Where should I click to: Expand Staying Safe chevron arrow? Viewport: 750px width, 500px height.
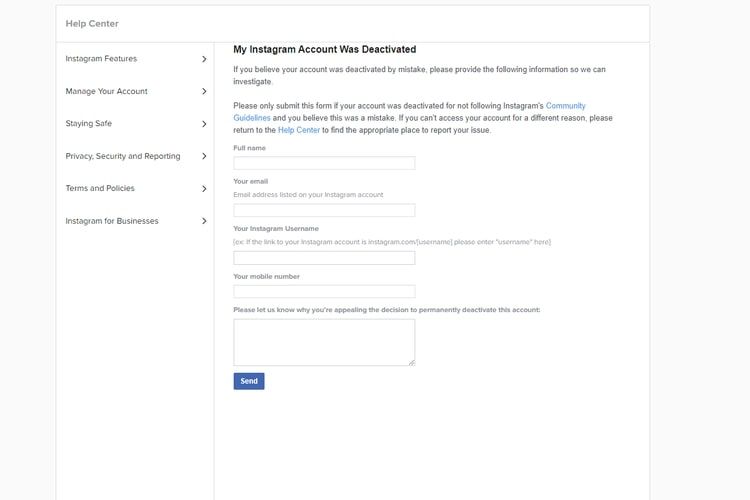(x=204, y=124)
